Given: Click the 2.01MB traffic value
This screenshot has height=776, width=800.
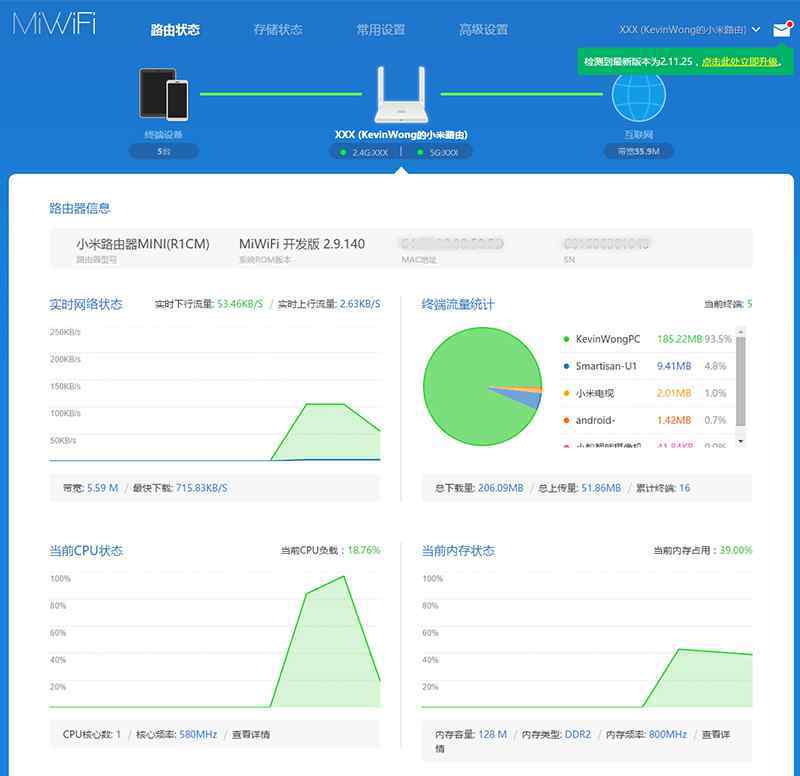Looking at the screenshot, I should click(674, 393).
